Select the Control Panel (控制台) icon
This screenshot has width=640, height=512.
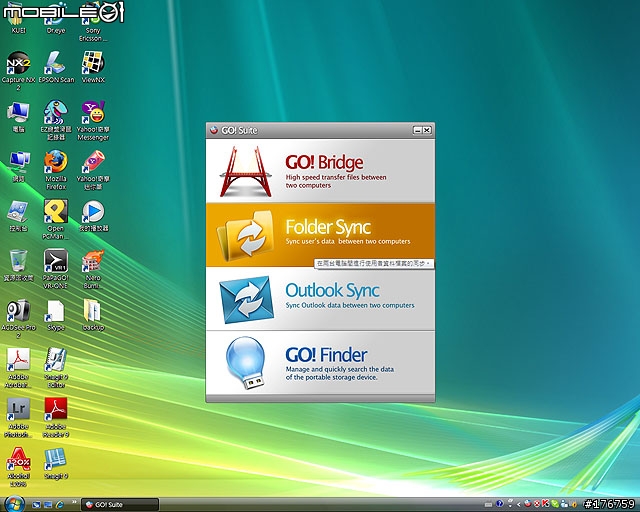coord(18,216)
